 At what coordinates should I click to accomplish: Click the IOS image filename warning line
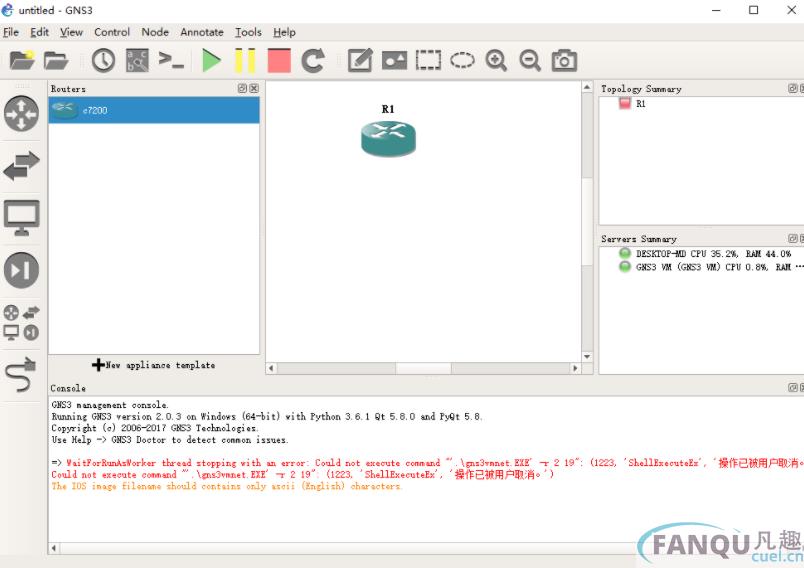(x=226, y=486)
